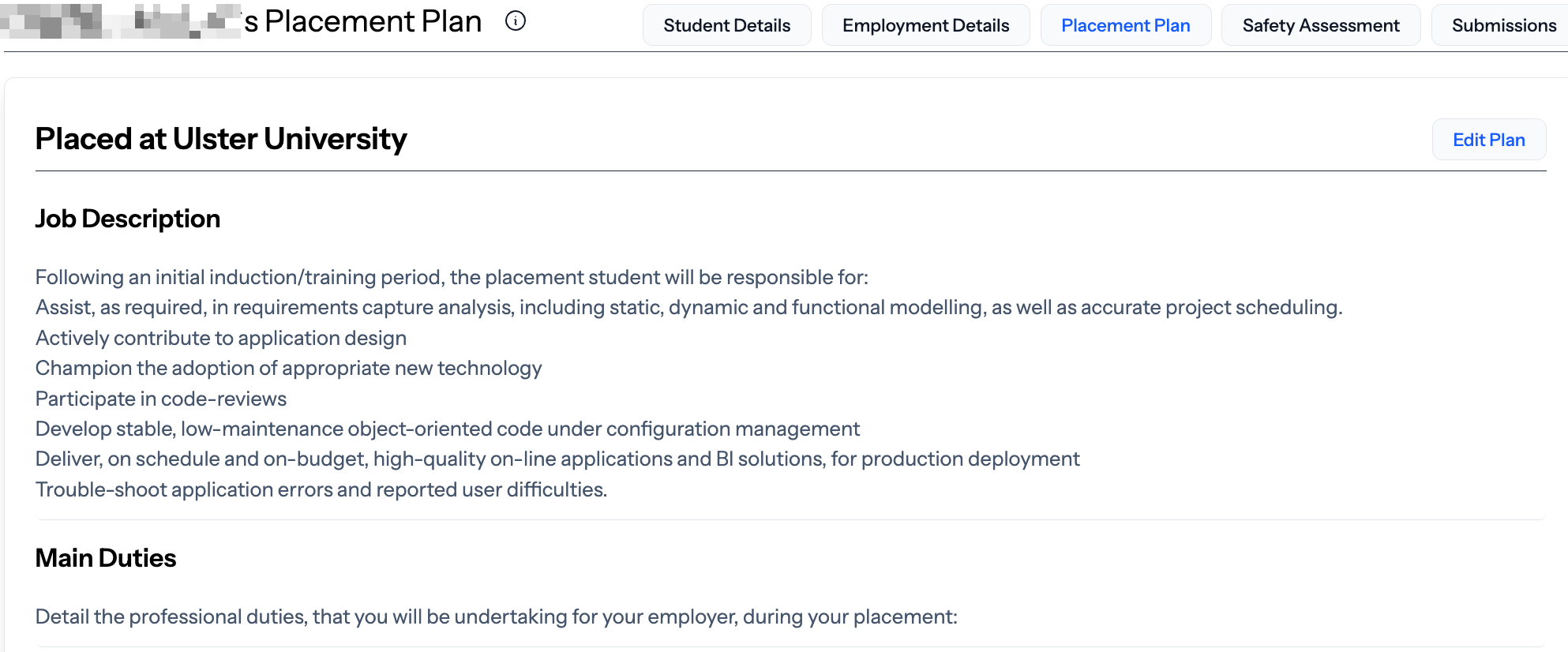Click the line starting 'Assist, as required'
This screenshot has width=1568, height=652.
pos(689,308)
